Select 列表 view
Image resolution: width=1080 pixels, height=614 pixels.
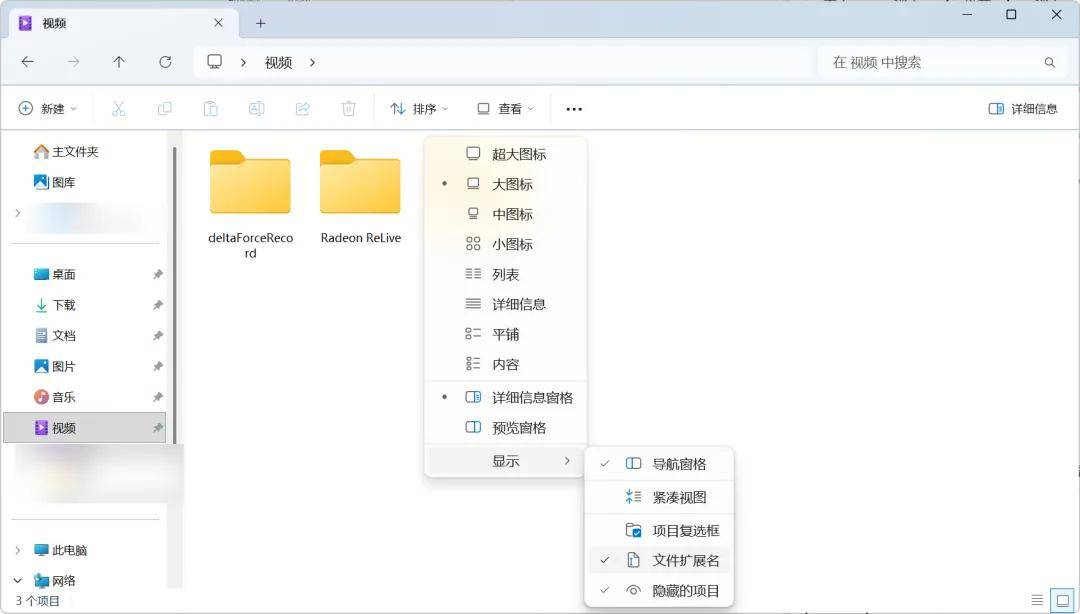click(x=506, y=274)
